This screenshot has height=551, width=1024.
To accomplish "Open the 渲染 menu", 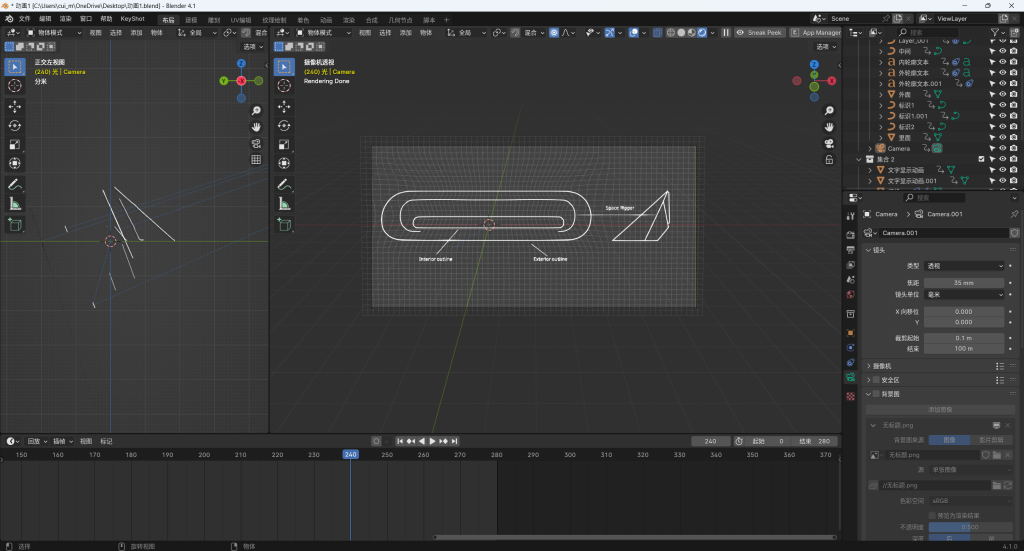I will coord(65,19).
